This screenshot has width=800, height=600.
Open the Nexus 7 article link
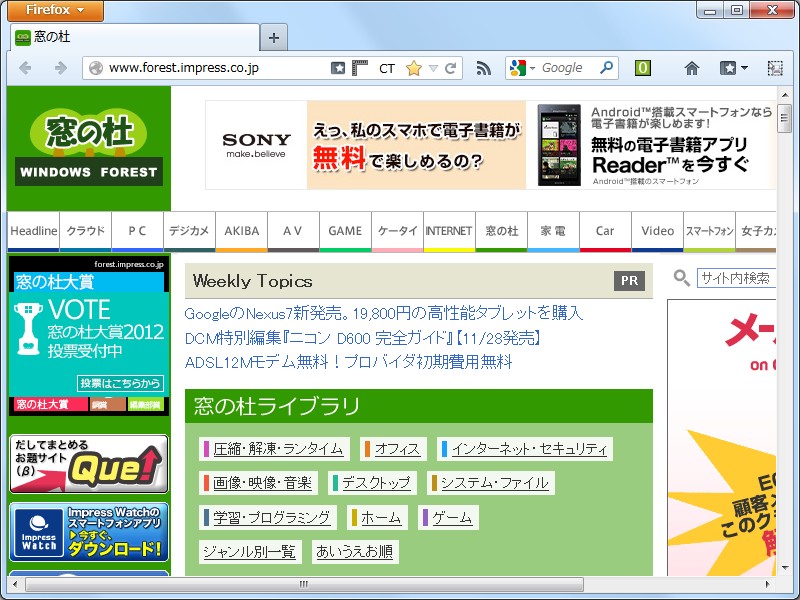pyautogui.click(x=383, y=313)
